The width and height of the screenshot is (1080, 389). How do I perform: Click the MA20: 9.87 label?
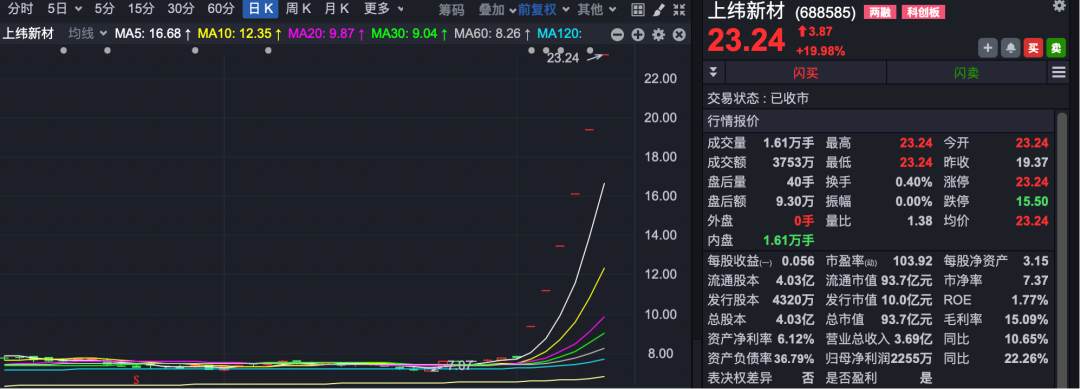tap(326, 34)
